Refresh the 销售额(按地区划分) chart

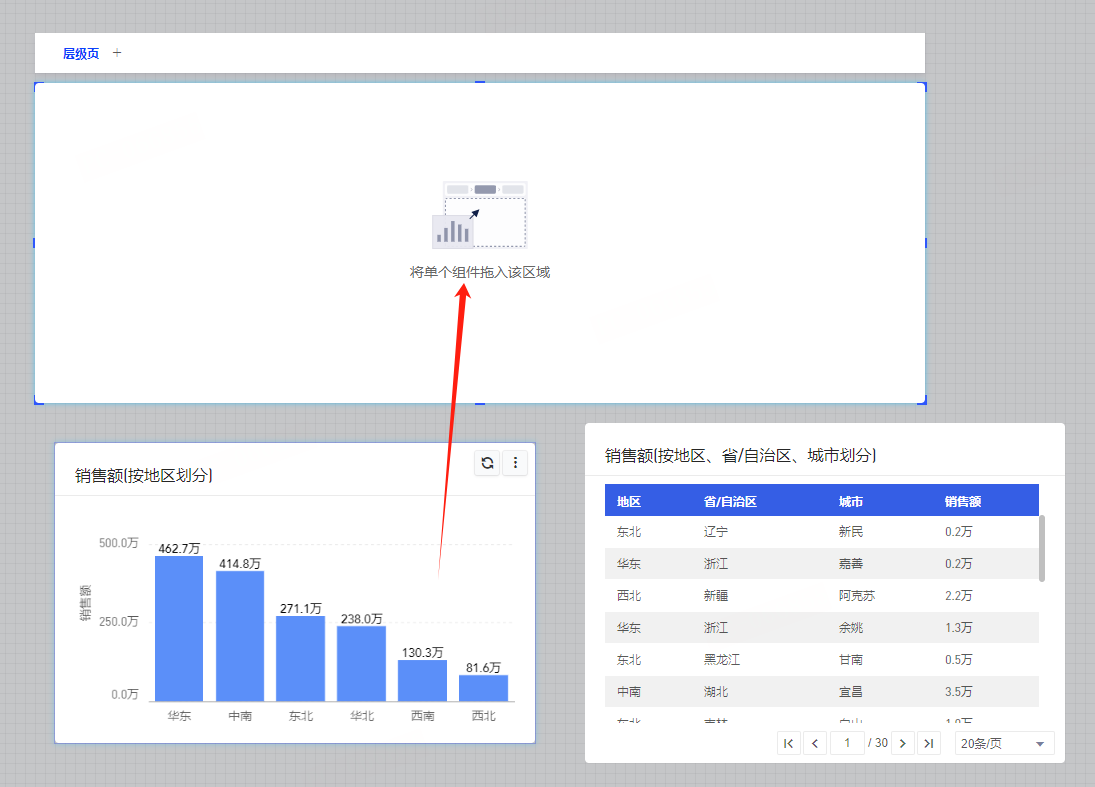coord(487,462)
